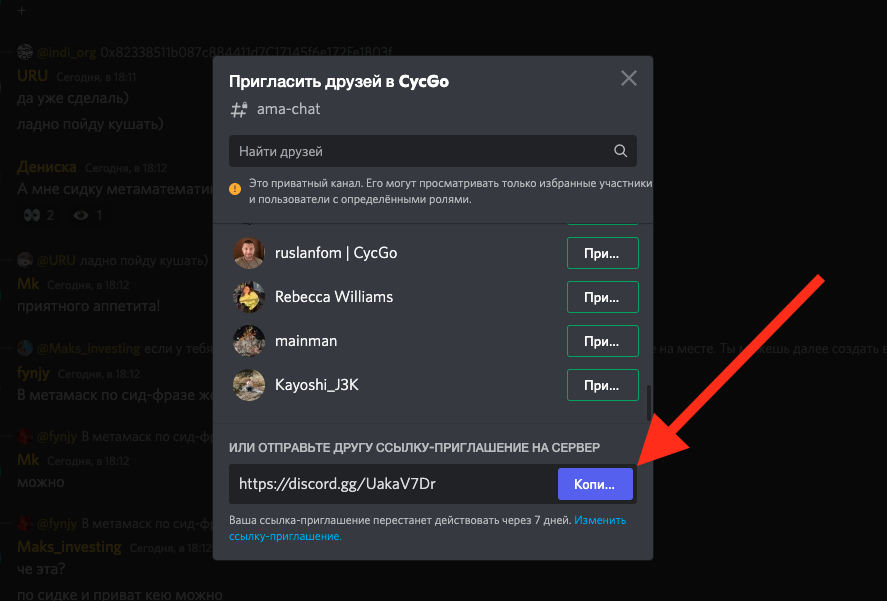Click the username "Maks_investing" in chat
This screenshot has width=887, height=601.
point(70,547)
